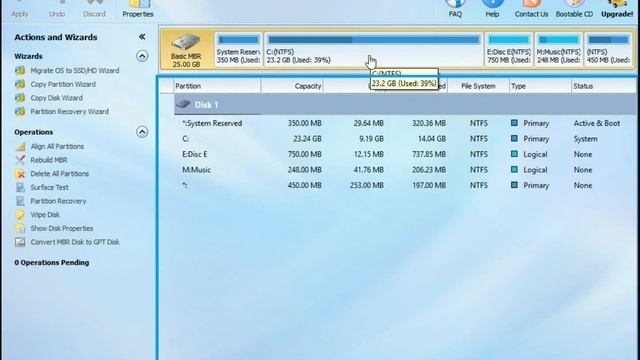Click the Partition Recovery operation icon
Viewport: 640px width, 360px height.
[20, 201]
